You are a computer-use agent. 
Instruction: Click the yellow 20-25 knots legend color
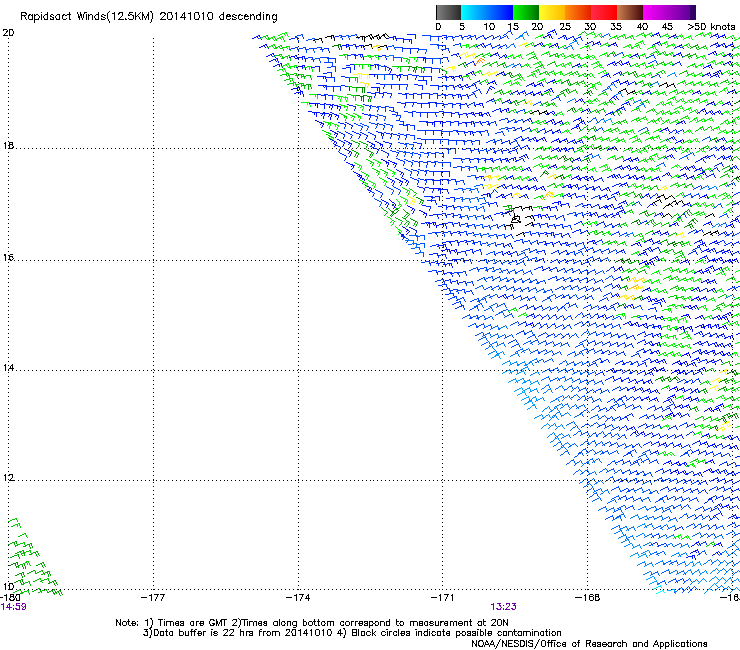click(552, 12)
